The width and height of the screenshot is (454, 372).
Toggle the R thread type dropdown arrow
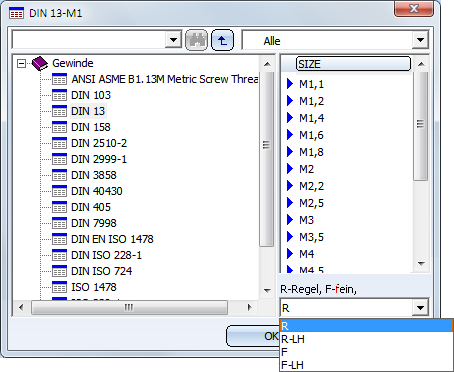420,308
